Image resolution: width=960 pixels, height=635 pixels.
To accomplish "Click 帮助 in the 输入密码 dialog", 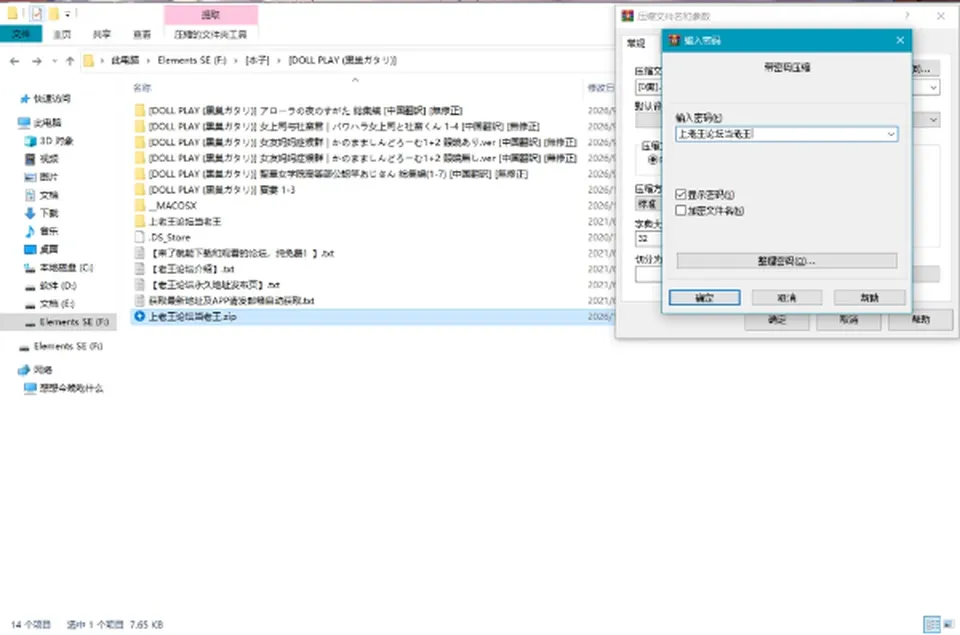I will click(869, 298).
